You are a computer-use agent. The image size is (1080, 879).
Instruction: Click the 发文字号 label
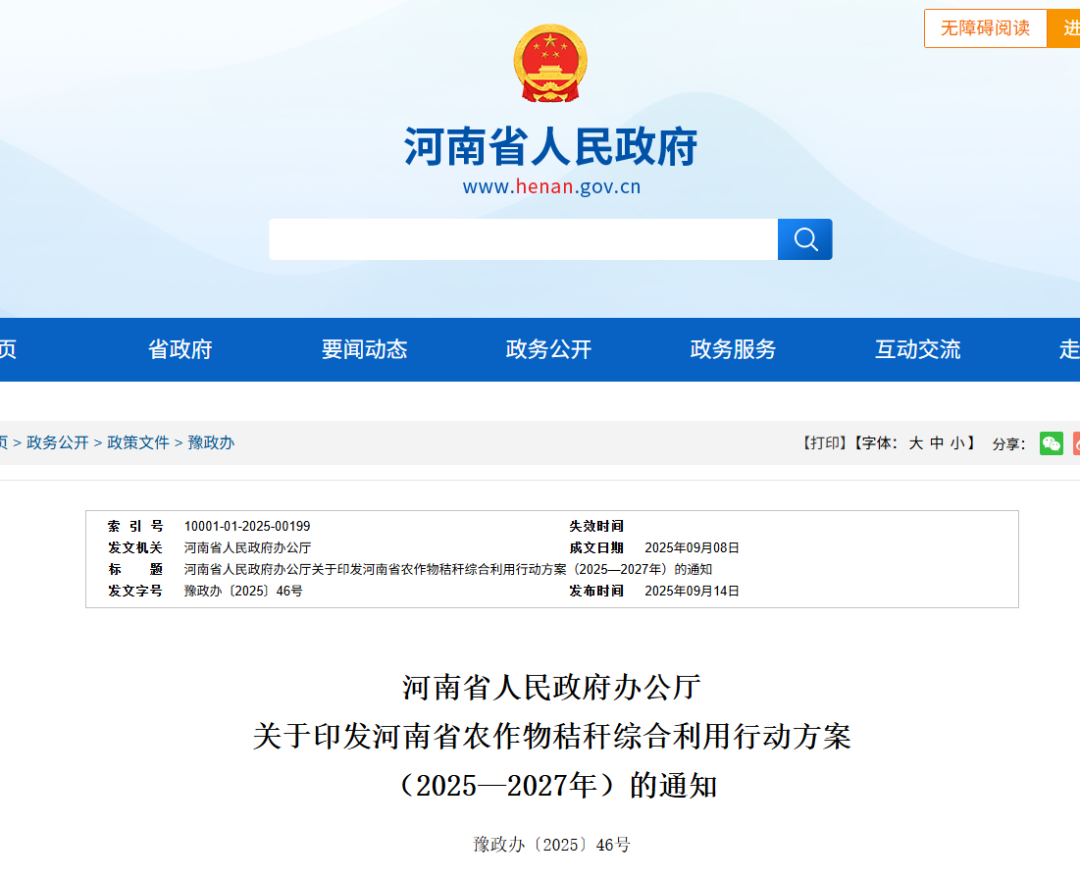tap(135, 591)
